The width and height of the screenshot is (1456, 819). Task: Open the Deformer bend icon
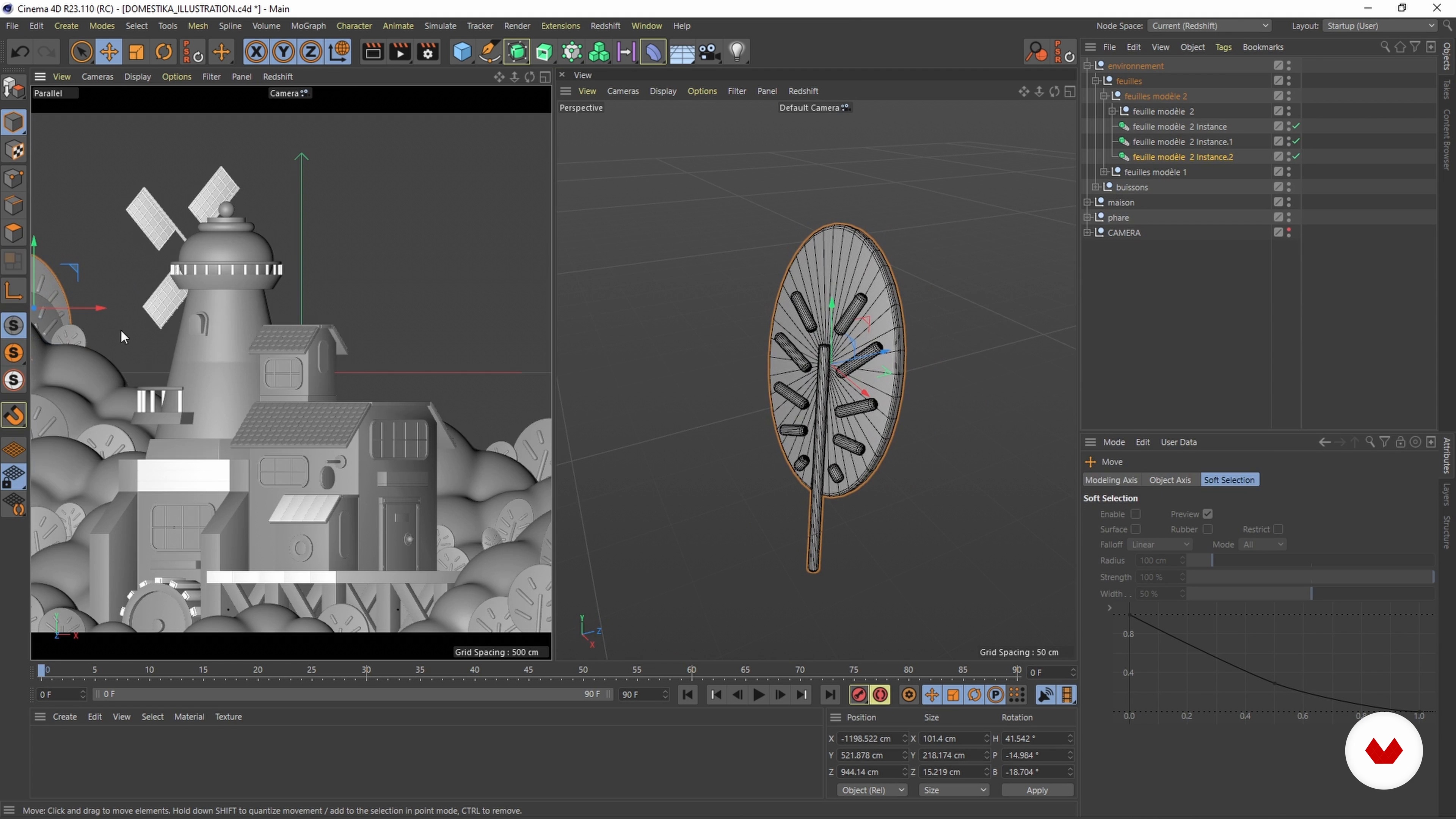click(653, 52)
